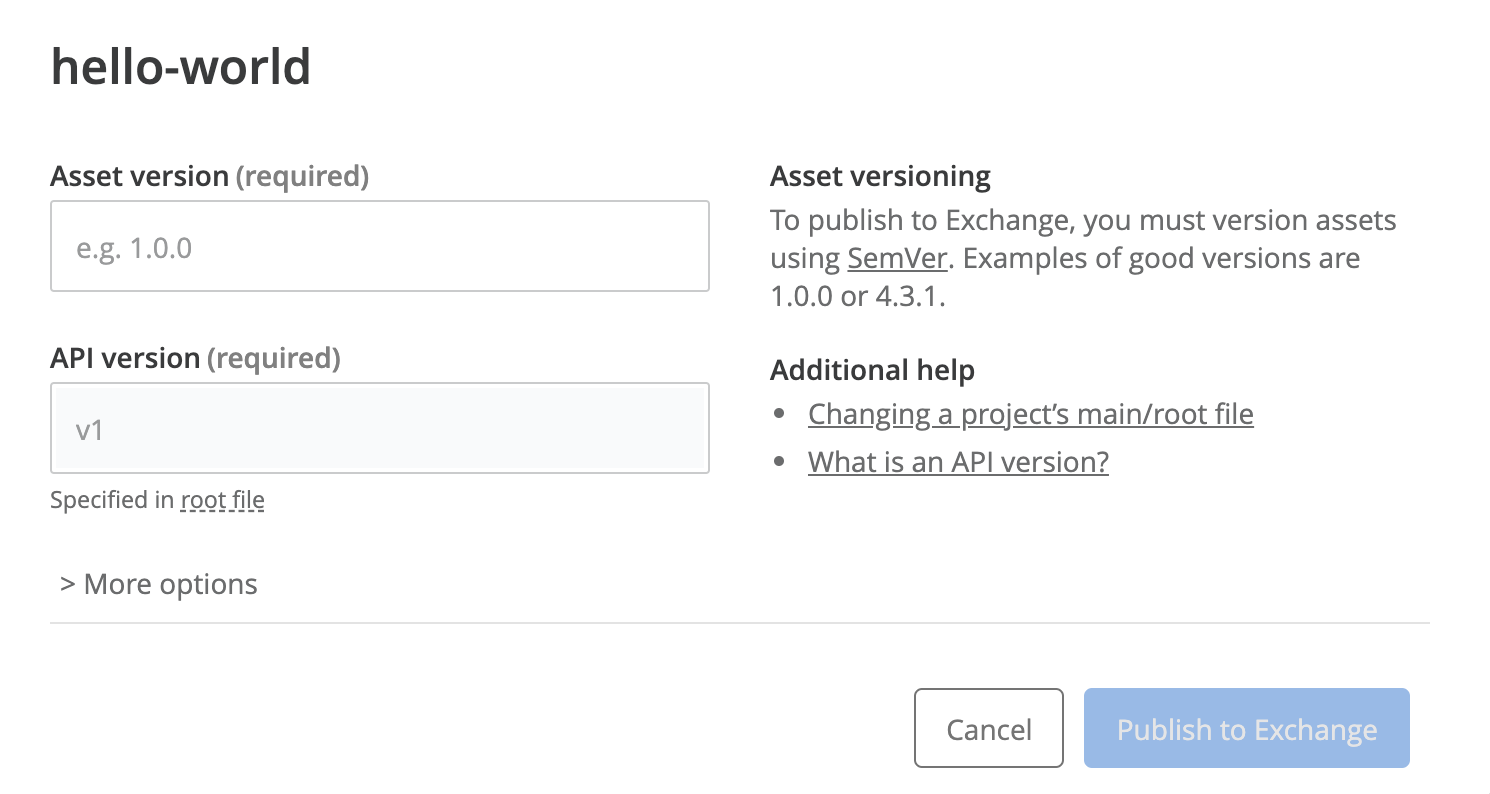Click the chevron next to More options
This screenshot has width=1490, height=794.
[66, 583]
